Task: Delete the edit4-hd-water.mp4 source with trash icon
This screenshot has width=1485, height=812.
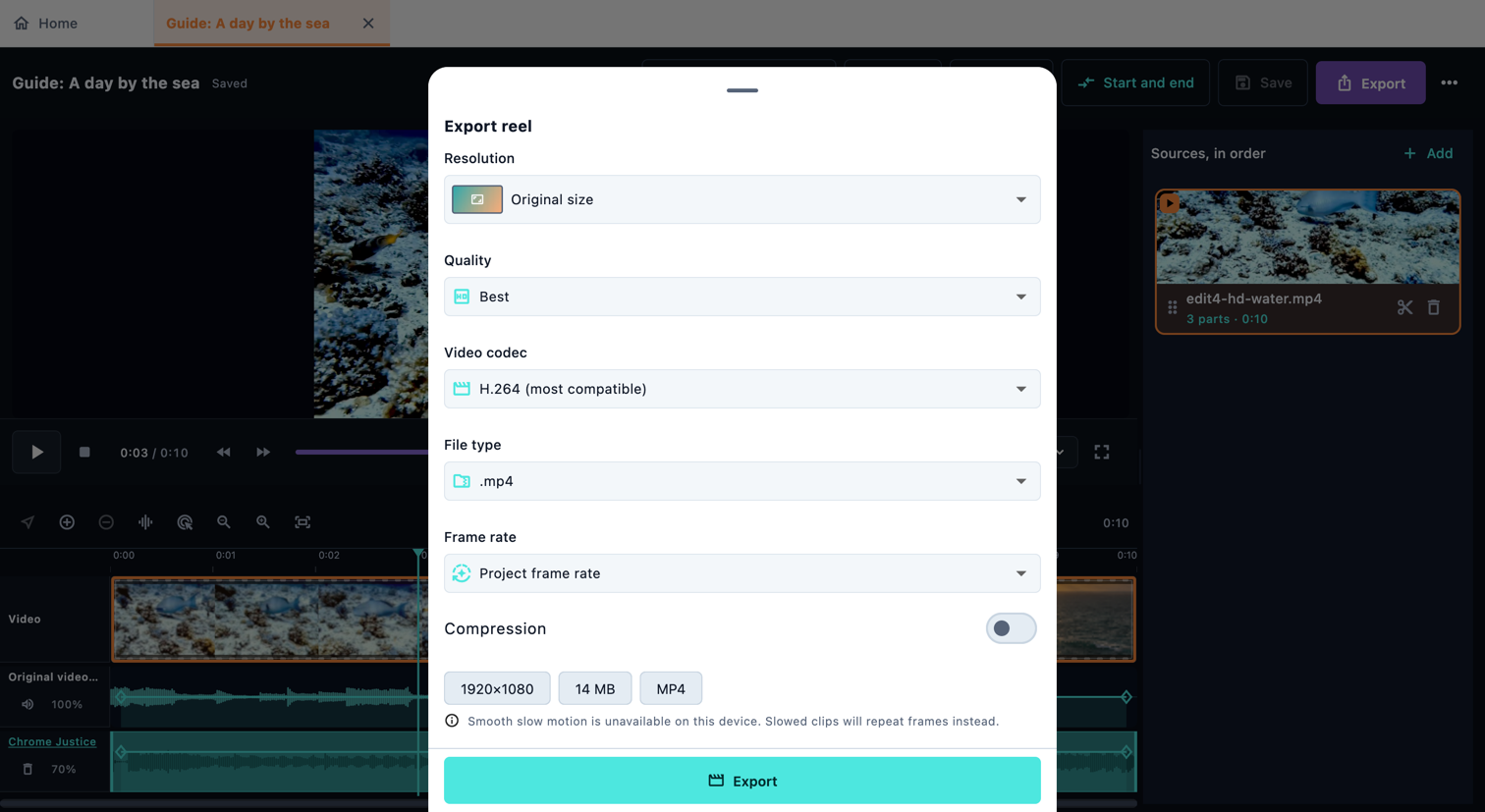Action: (x=1434, y=307)
